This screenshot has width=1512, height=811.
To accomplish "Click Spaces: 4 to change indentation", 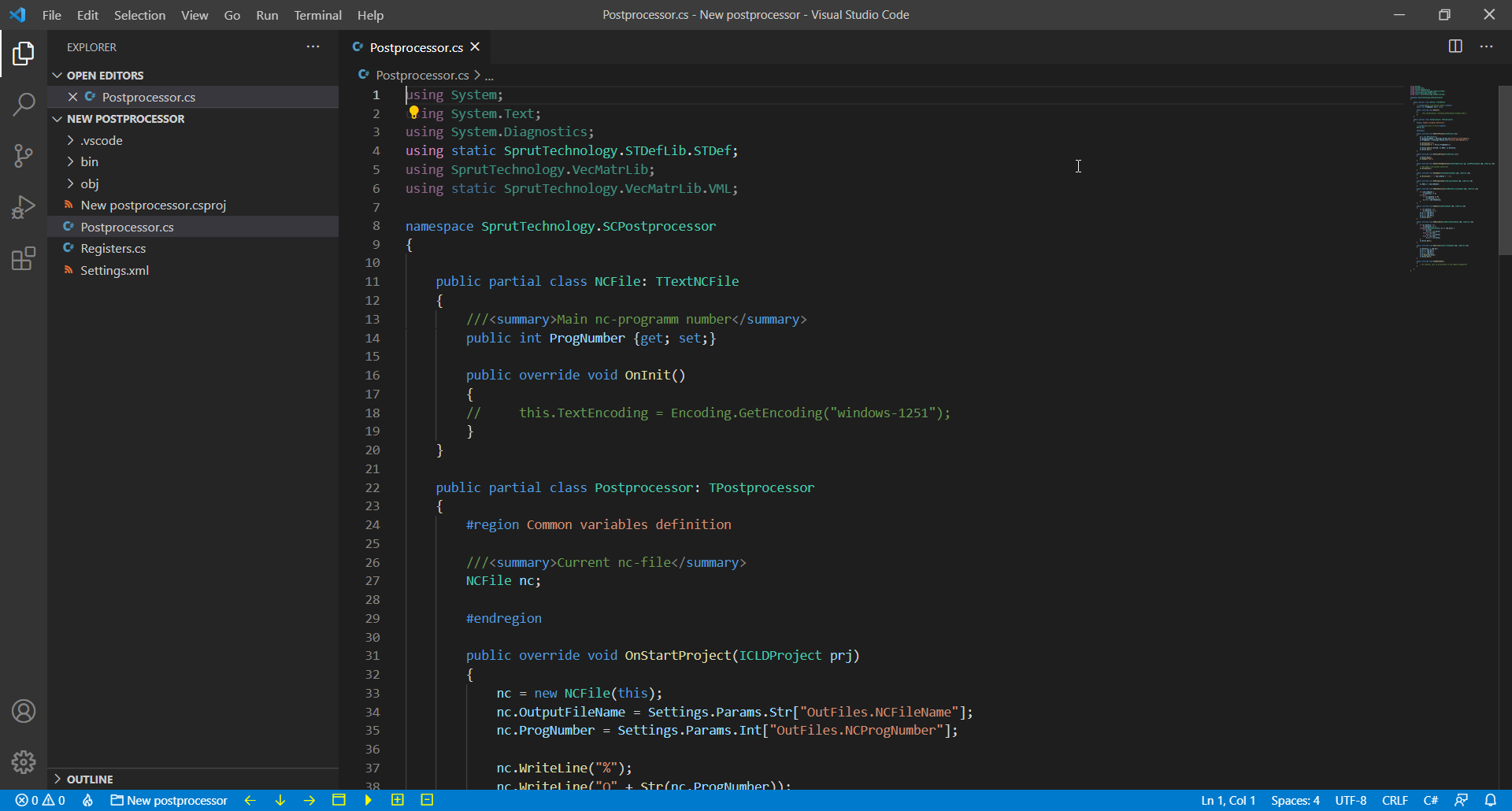I will click(x=1295, y=800).
